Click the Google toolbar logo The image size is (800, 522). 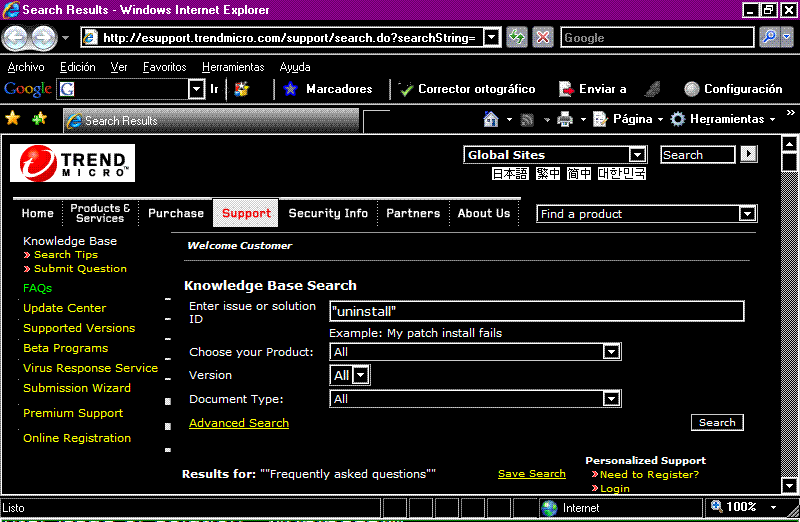point(28,89)
